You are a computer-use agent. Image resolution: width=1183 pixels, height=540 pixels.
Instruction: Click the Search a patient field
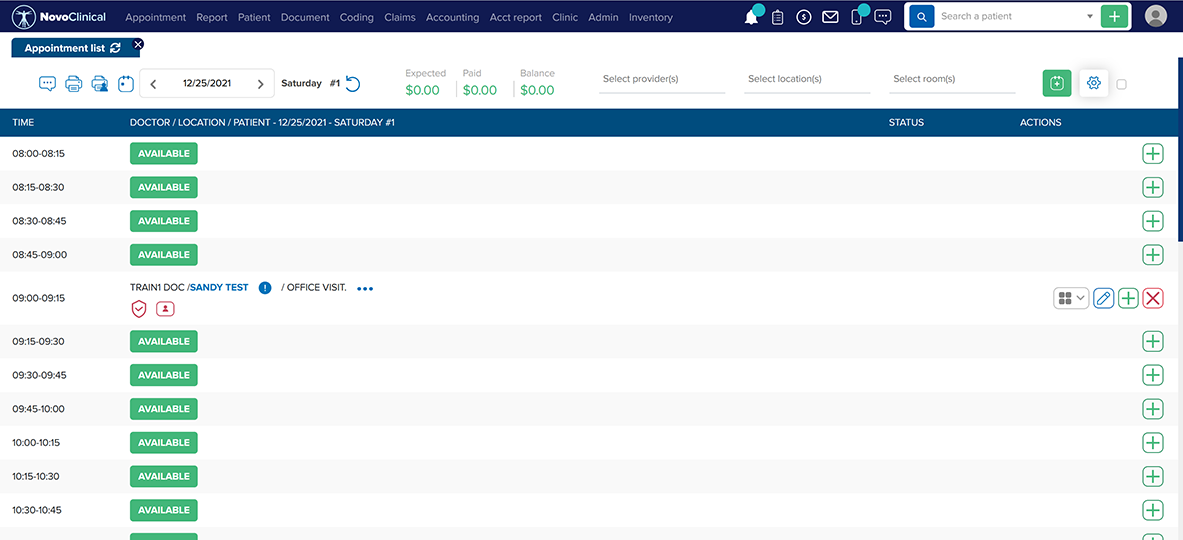[x=1010, y=17]
